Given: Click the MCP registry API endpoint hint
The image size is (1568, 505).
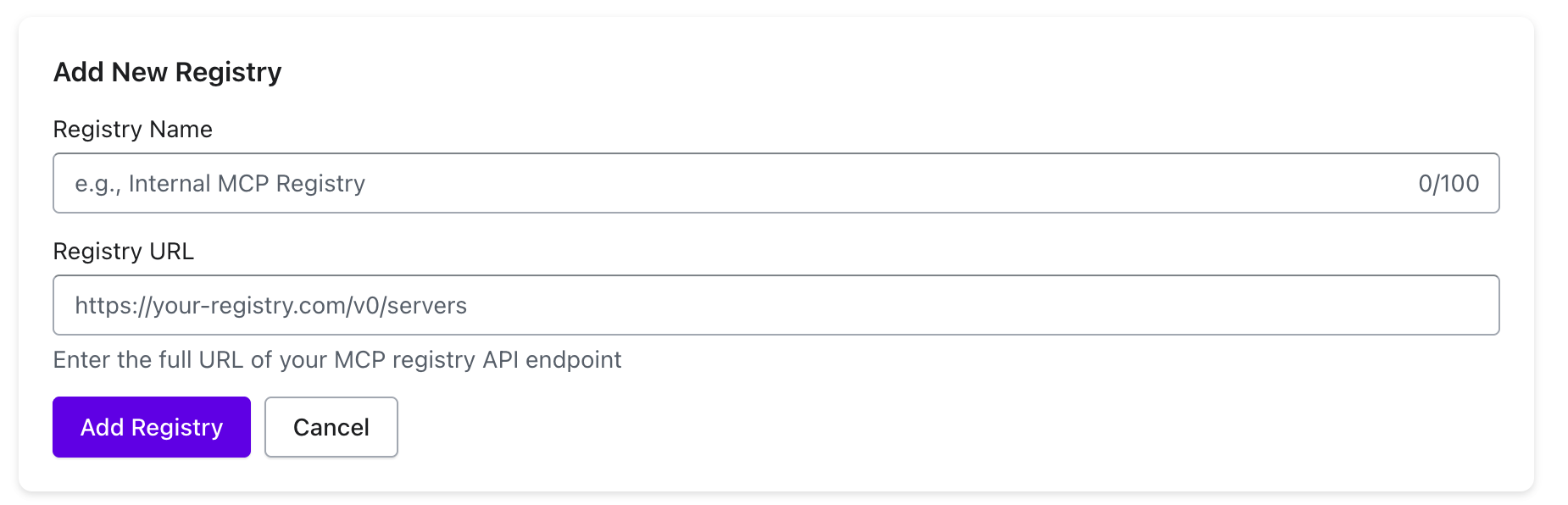Looking at the screenshot, I should point(336,360).
